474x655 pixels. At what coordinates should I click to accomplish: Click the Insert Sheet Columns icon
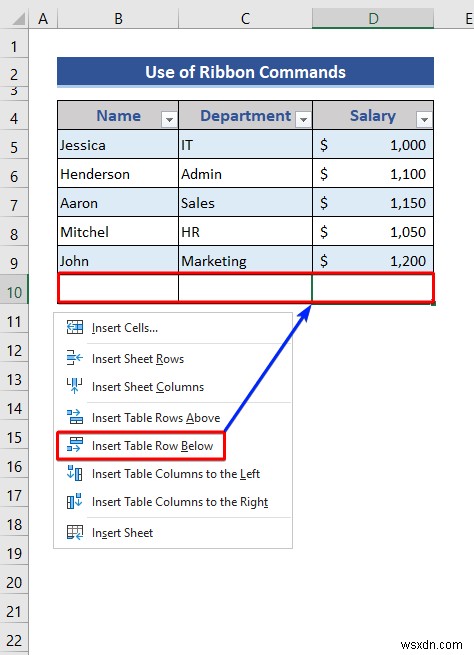click(75, 386)
